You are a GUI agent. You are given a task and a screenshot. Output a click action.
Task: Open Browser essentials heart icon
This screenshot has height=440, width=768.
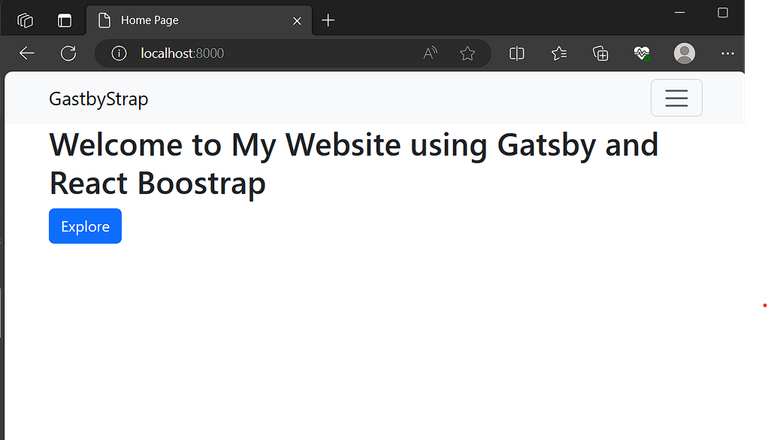coord(642,53)
